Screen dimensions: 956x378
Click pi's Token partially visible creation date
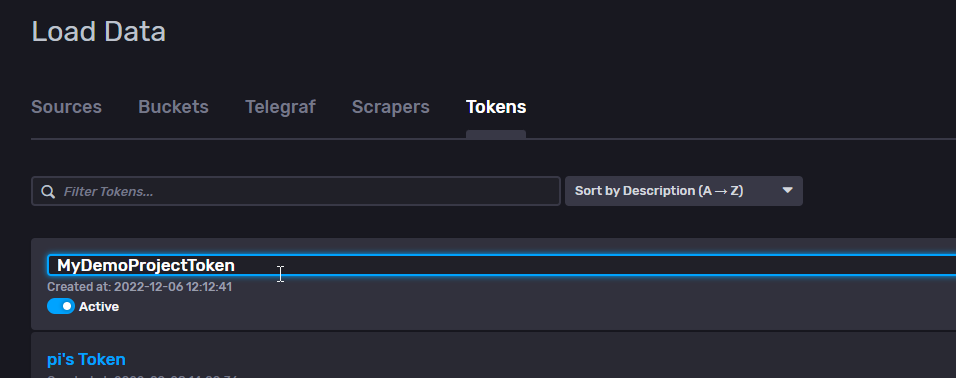coord(142,376)
